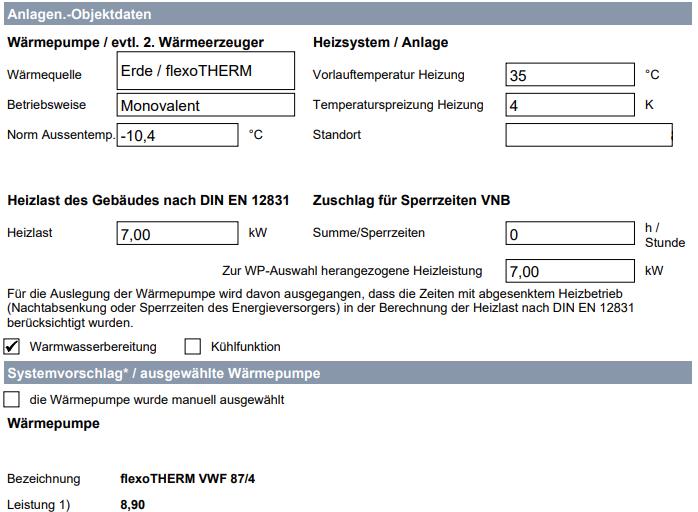Click the Heizlast des Gebäudes DIN EN 12831 heading
Image resolution: width=698 pixels, height=512 pixels.
[148, 200]
